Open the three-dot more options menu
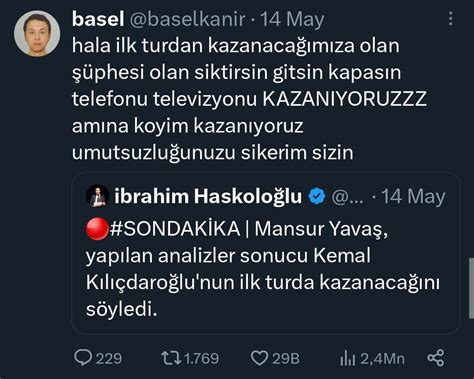The width and height of the screenshot is (474, 379). [x=451, y=18]
